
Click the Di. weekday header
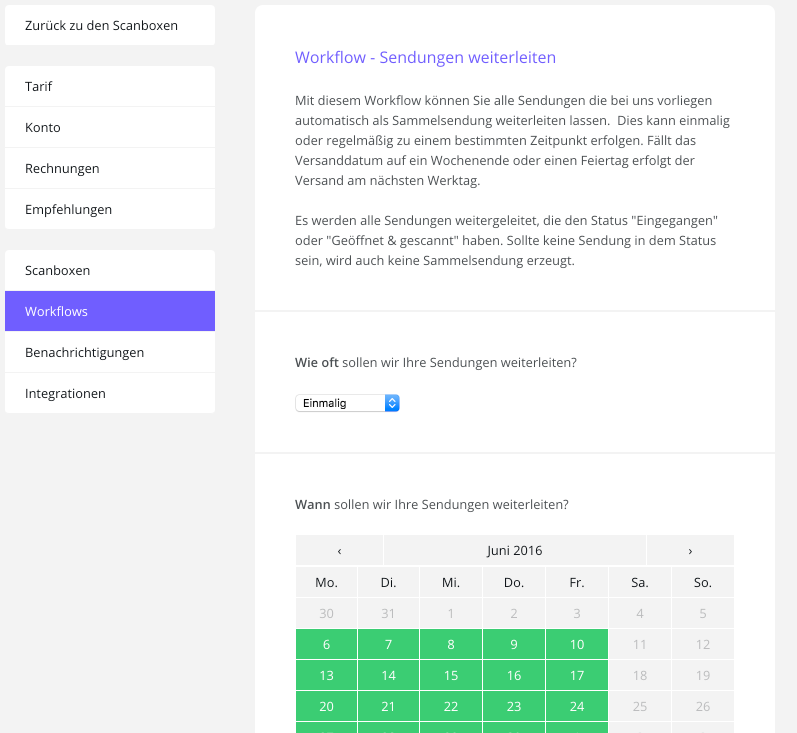click(388, 583)
